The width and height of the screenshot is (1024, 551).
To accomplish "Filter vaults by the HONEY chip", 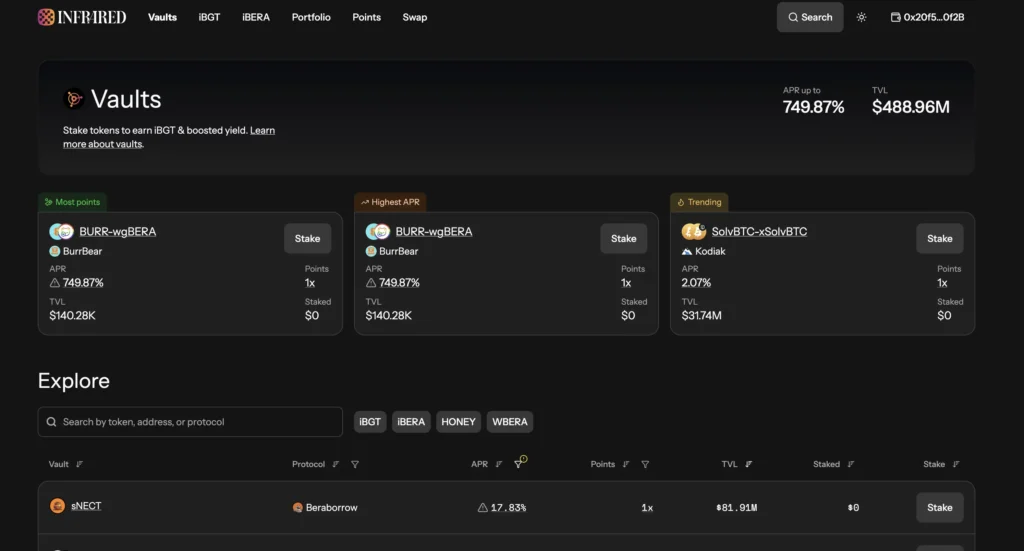I will [458, 422].
